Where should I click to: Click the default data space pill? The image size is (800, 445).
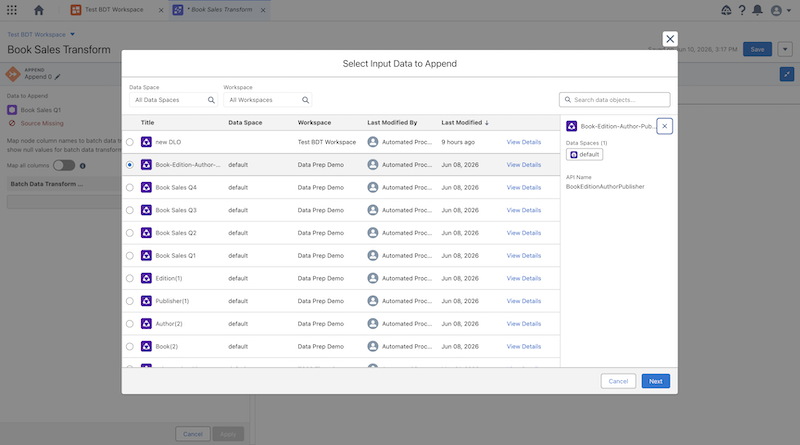coord(584,155)
